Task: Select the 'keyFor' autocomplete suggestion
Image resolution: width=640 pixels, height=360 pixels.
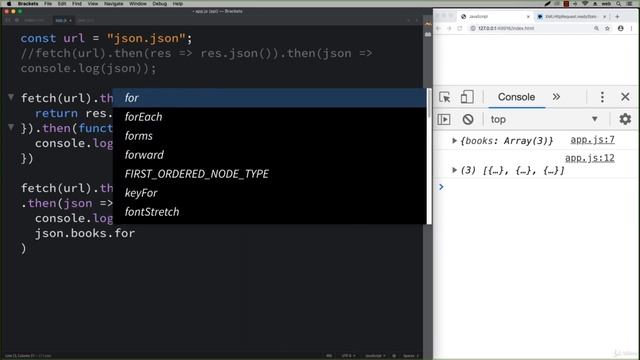Action: (x=269, y=193)
